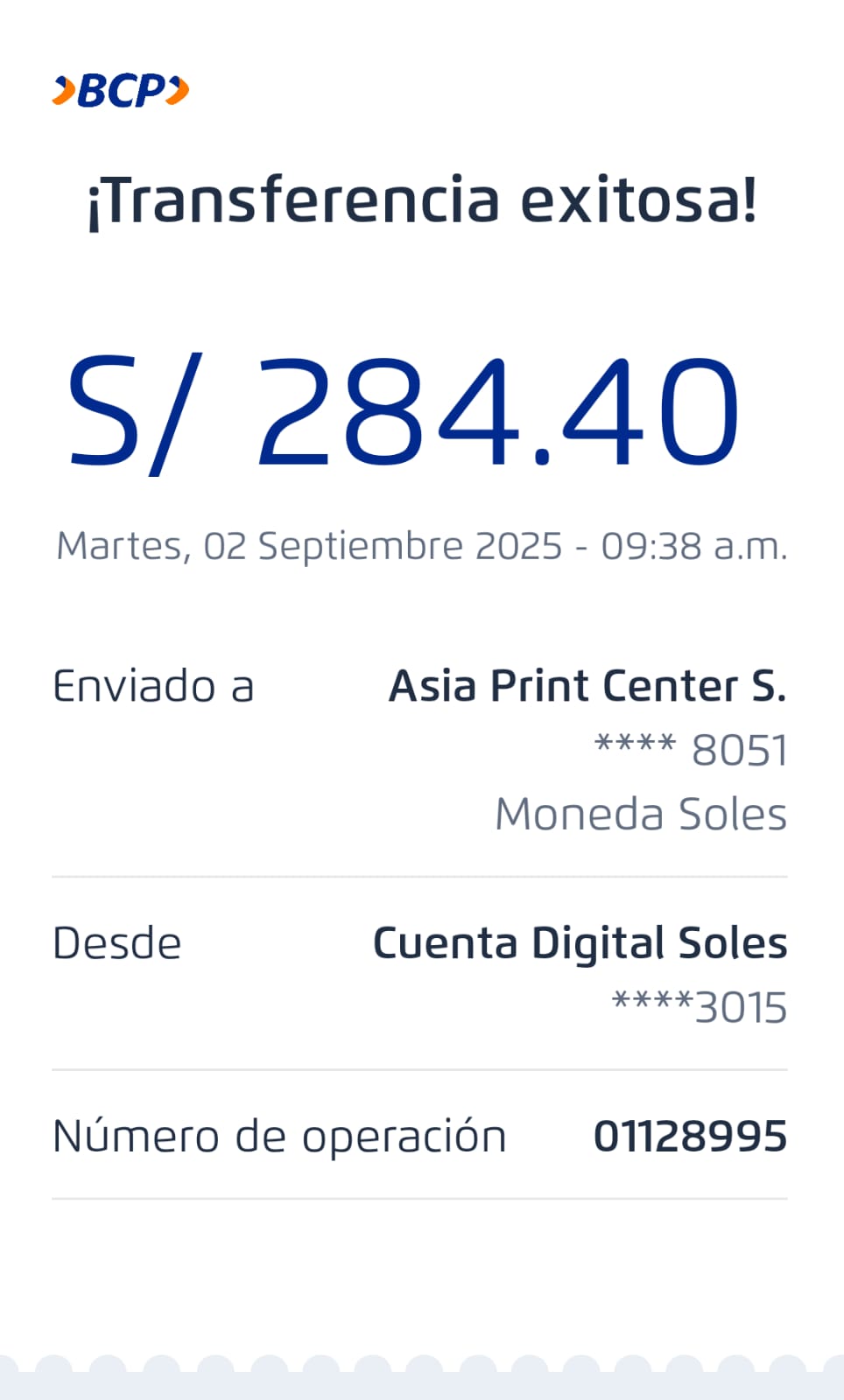The image size is (844, 1400).
Task: Select recipient name Asia Print Center S.
Action: pyautogui.click(x=587, y=686)
